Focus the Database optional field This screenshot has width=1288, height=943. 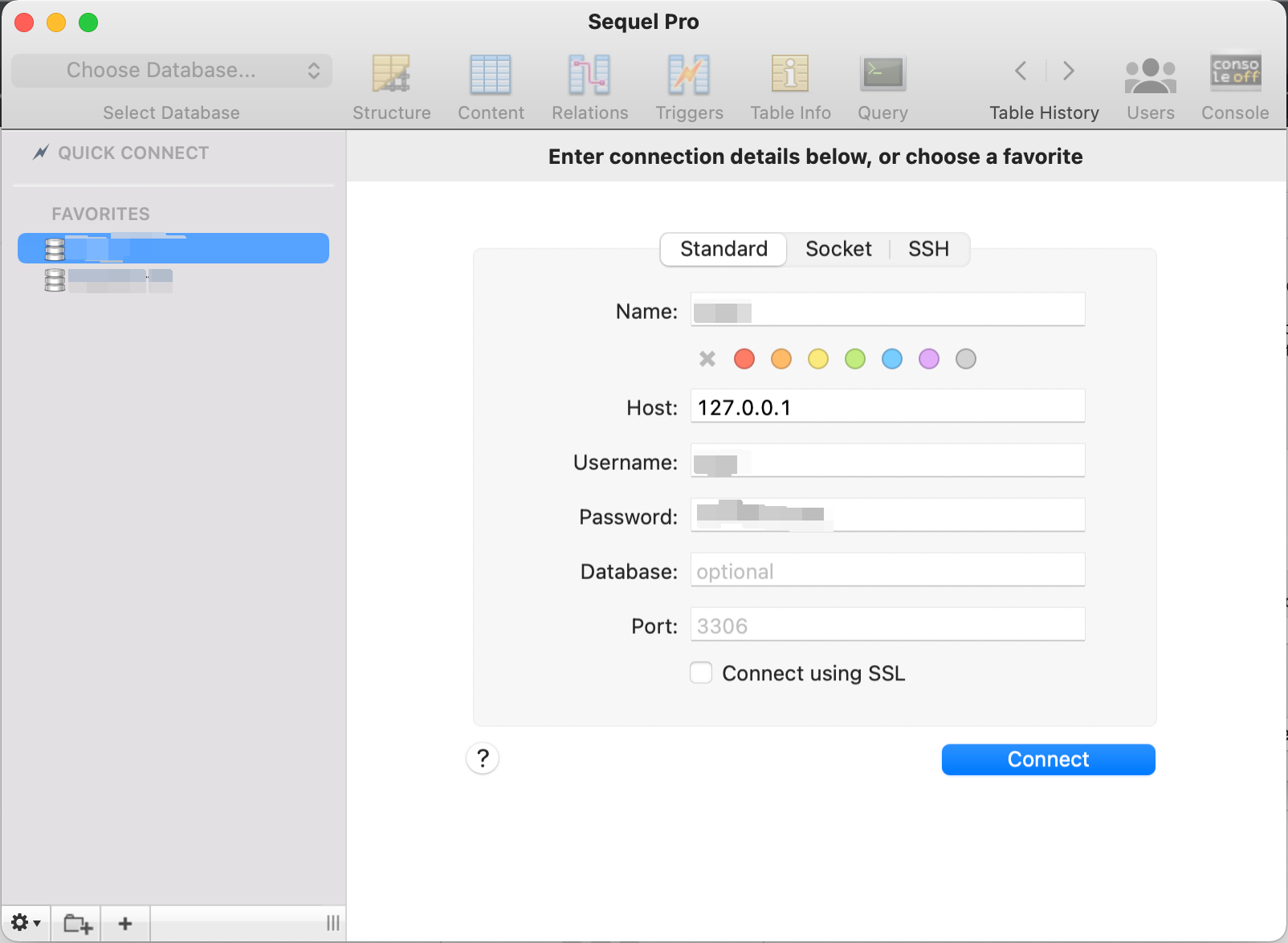(x=887, y=570)
